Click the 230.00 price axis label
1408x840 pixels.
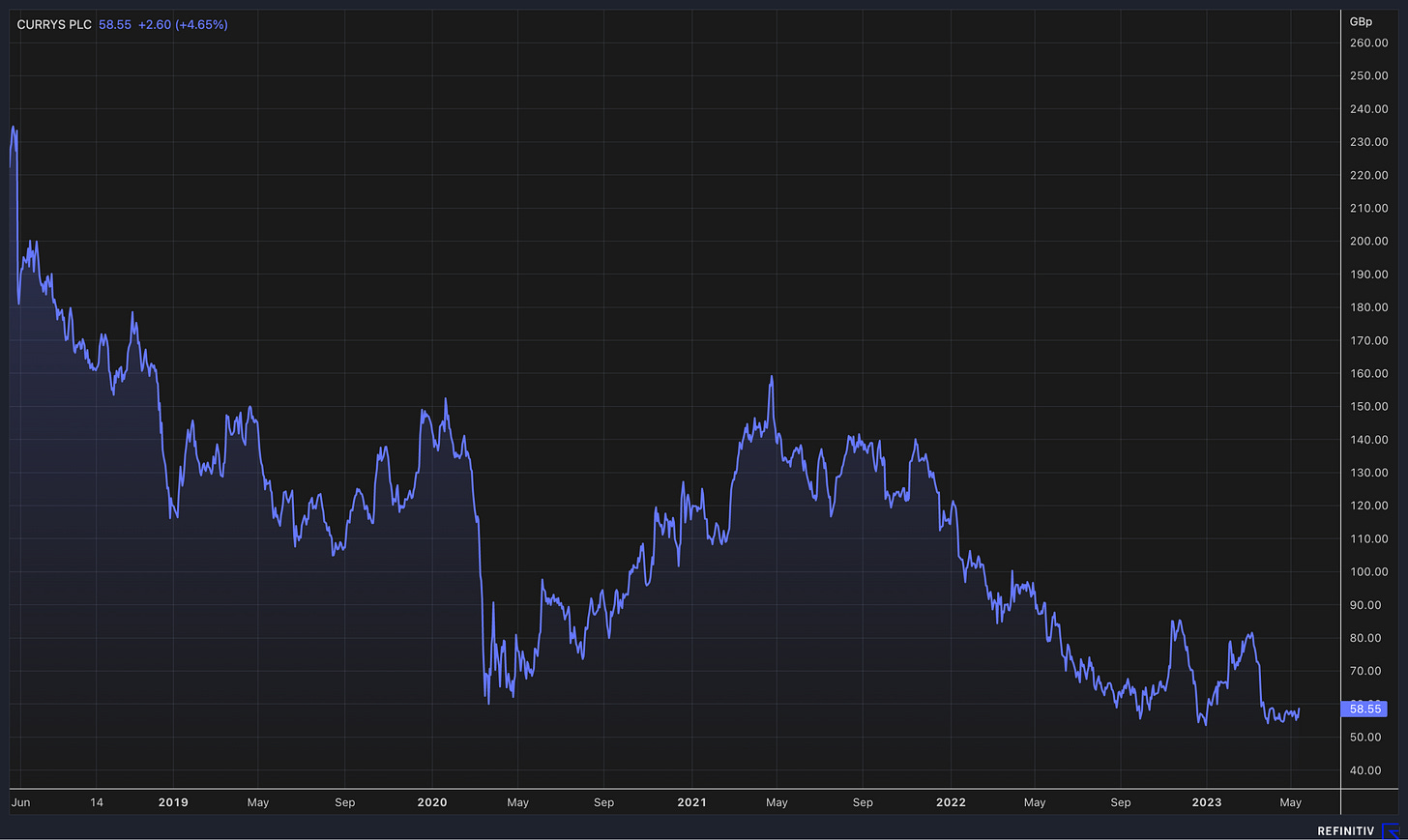1369,142
